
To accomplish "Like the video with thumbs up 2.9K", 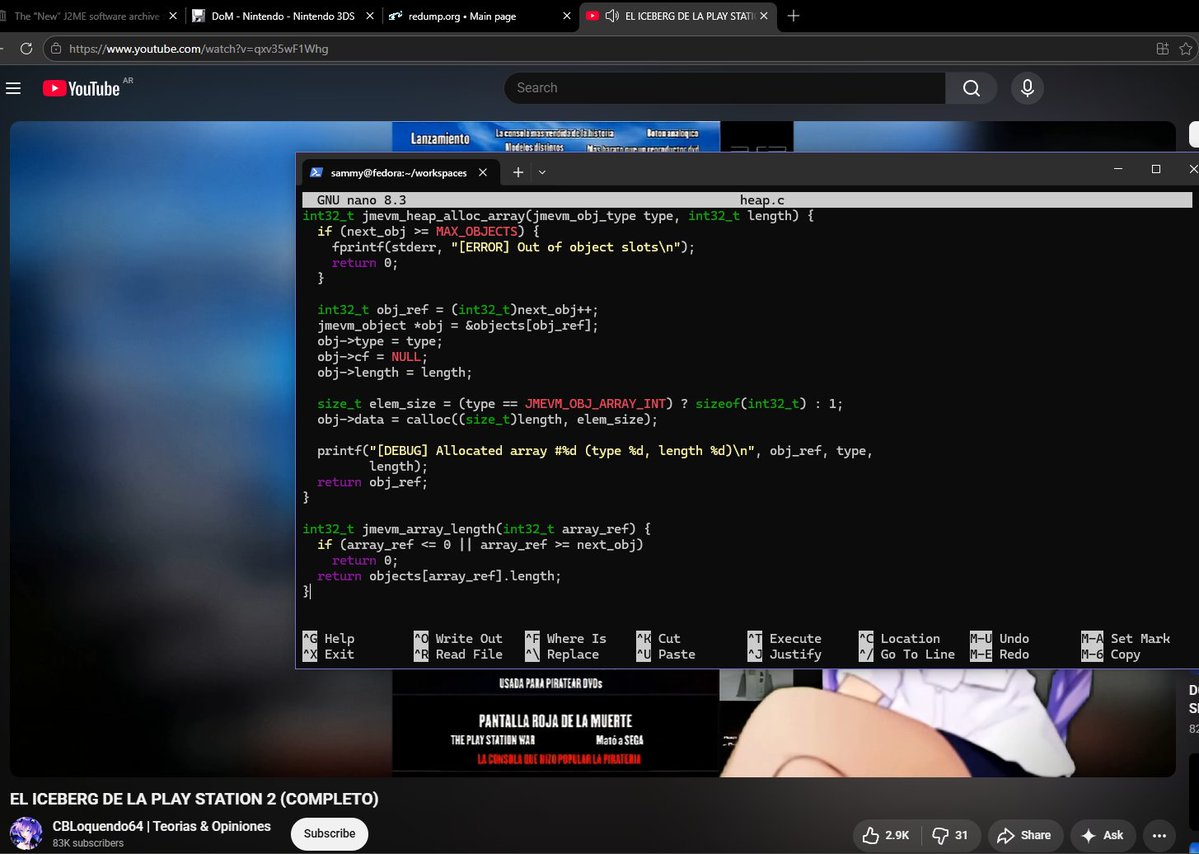I will coord(887,836).
